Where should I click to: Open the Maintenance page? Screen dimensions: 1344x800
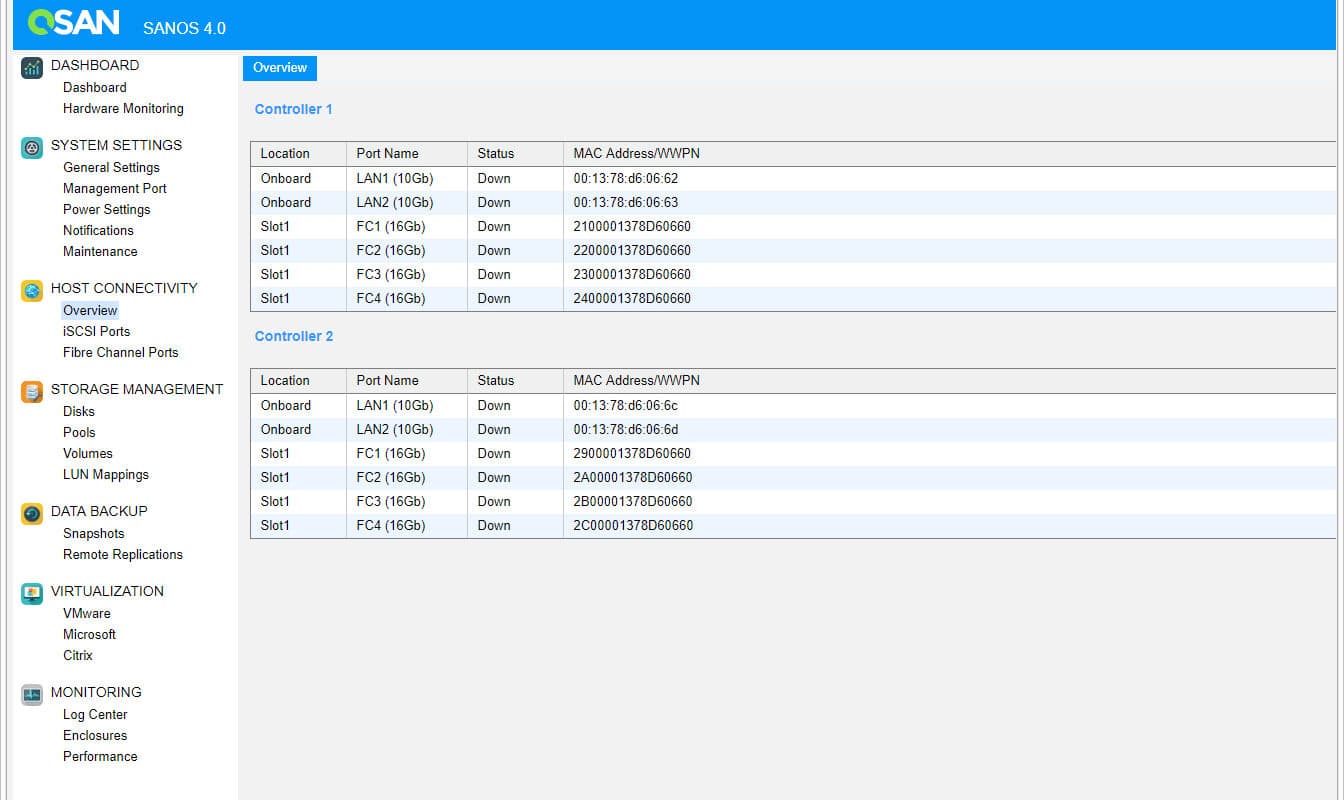(100, 251)
